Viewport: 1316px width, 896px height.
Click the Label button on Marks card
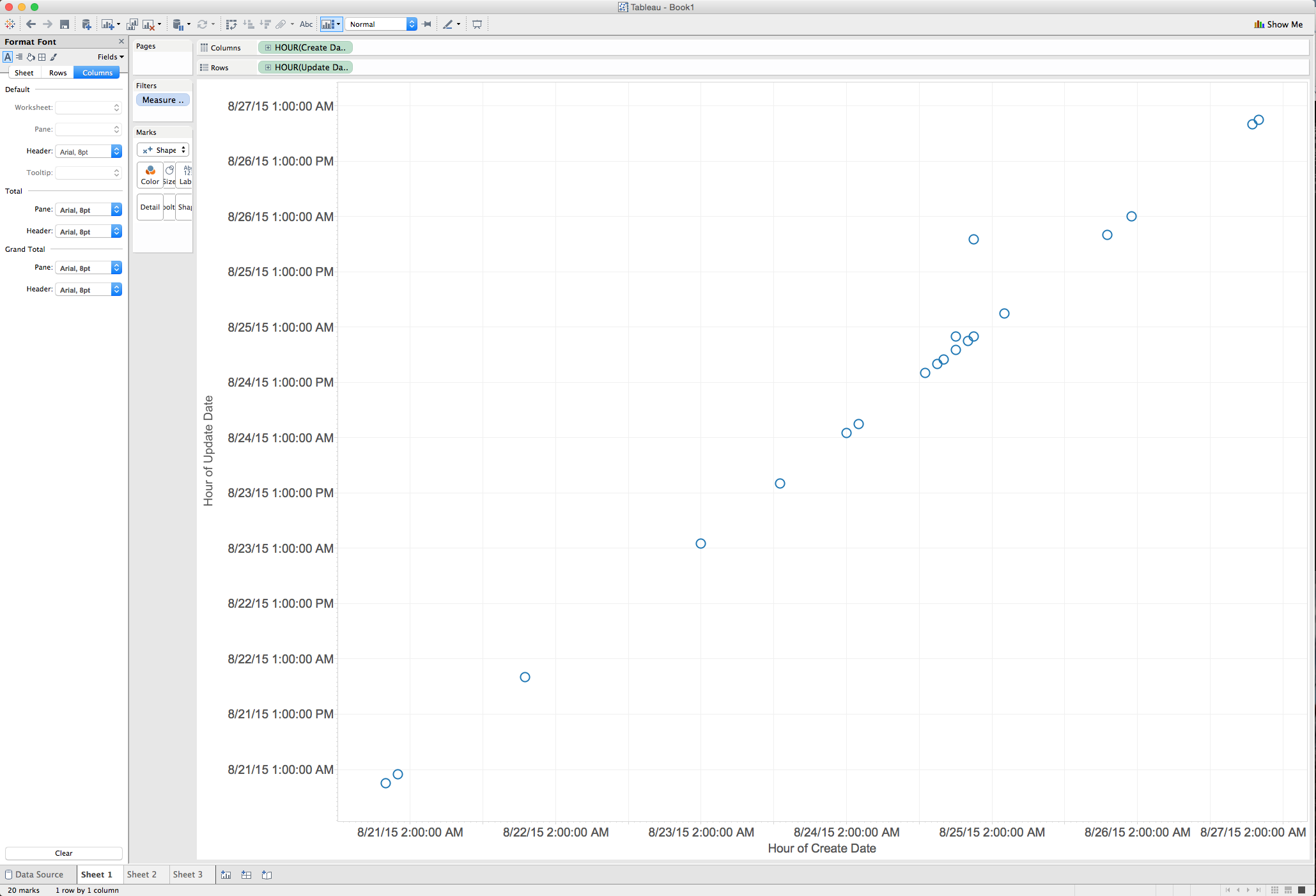click(185, 175)
